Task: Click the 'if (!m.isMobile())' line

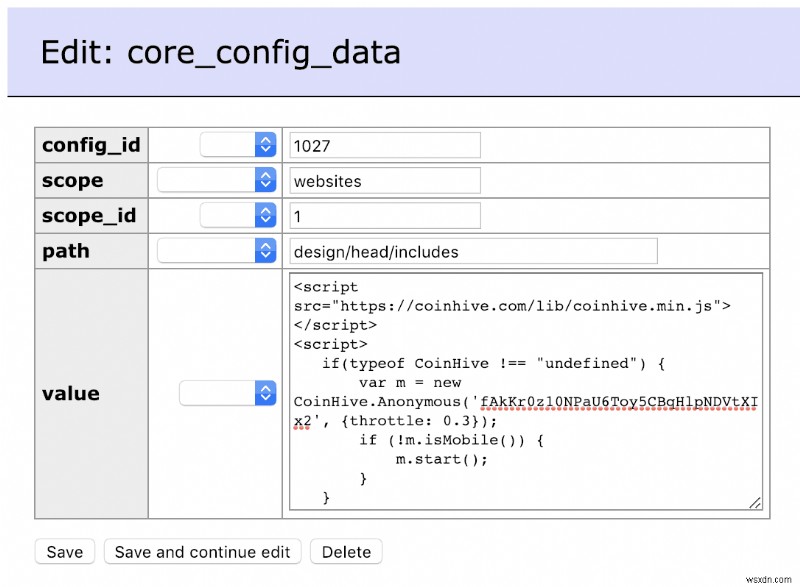Action: click(452, 440)
